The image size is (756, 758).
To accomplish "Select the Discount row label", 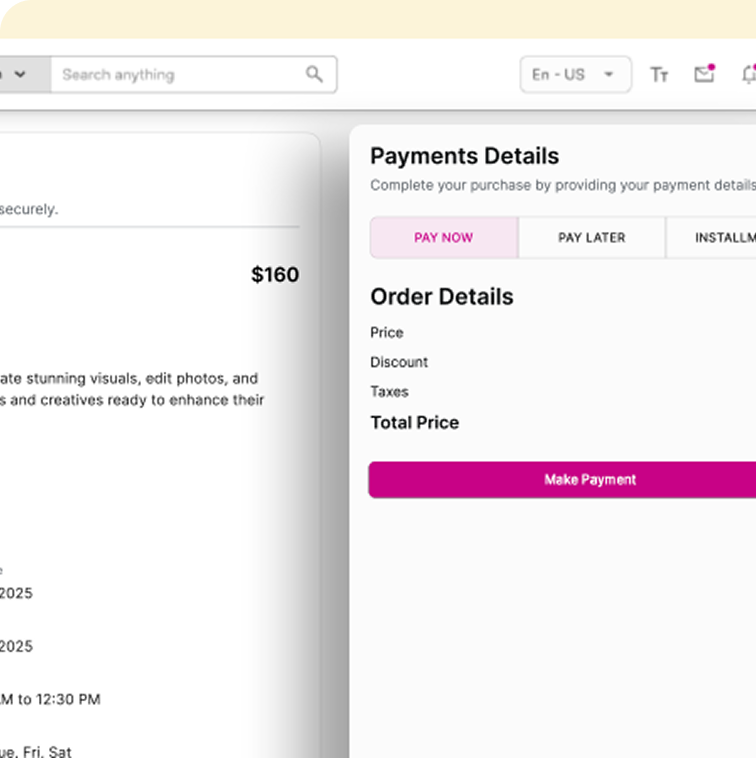I will (399, 362).
